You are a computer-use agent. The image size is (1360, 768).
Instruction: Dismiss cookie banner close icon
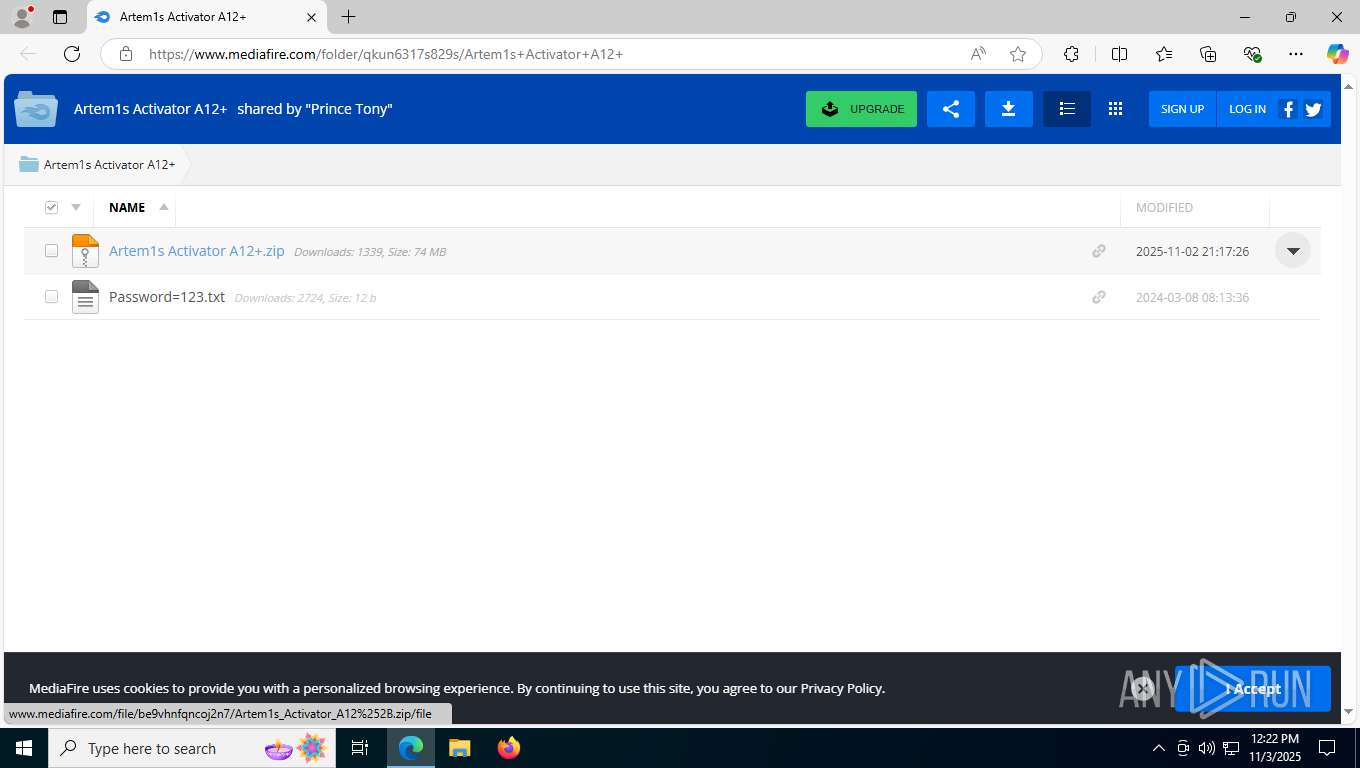coord(1143,688)
